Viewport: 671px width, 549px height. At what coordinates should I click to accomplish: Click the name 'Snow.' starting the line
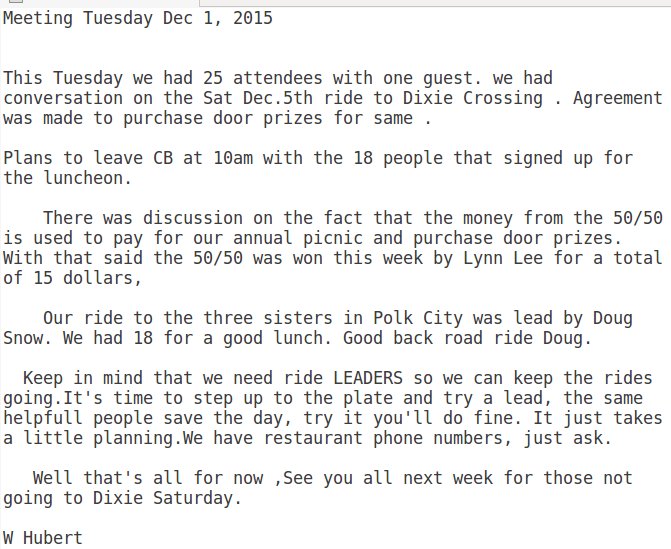click(27, 338)
